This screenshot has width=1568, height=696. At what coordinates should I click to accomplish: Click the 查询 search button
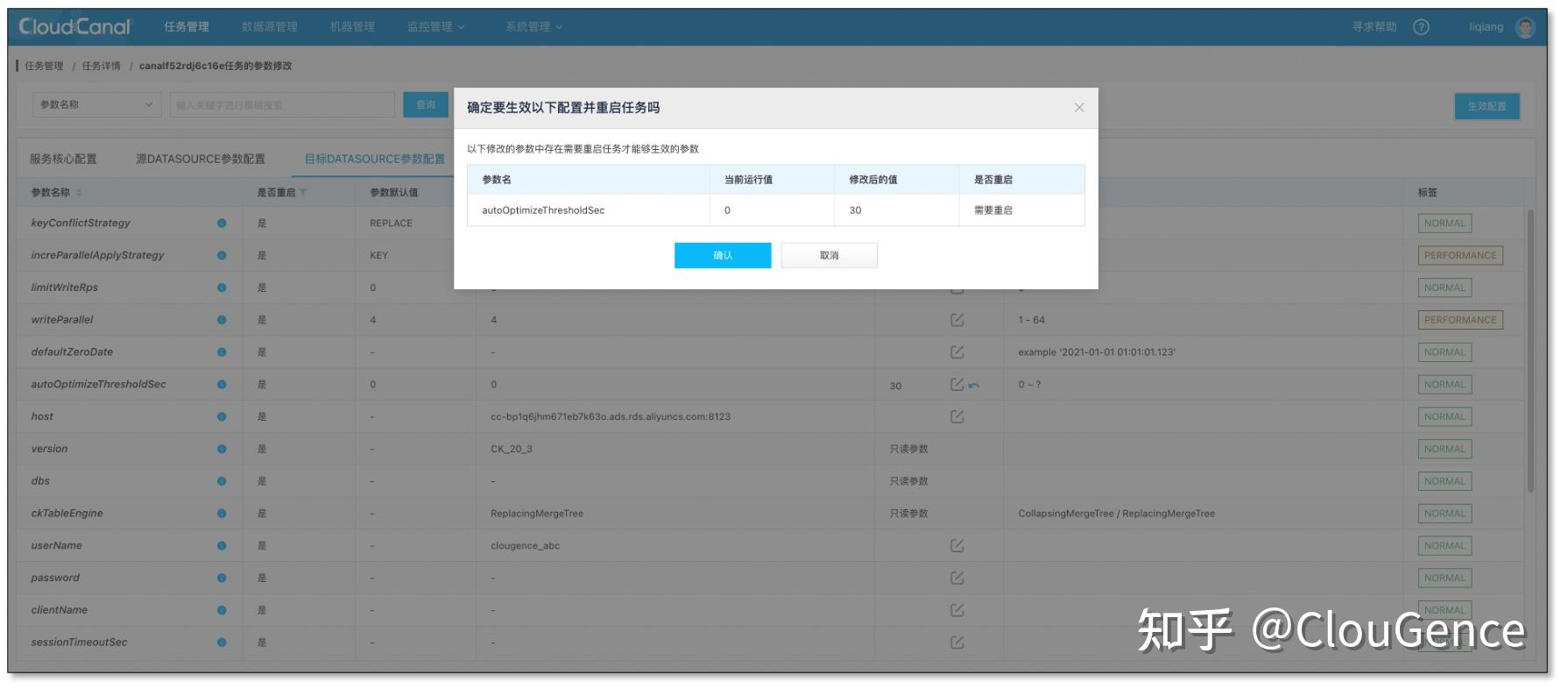[426, 105]
